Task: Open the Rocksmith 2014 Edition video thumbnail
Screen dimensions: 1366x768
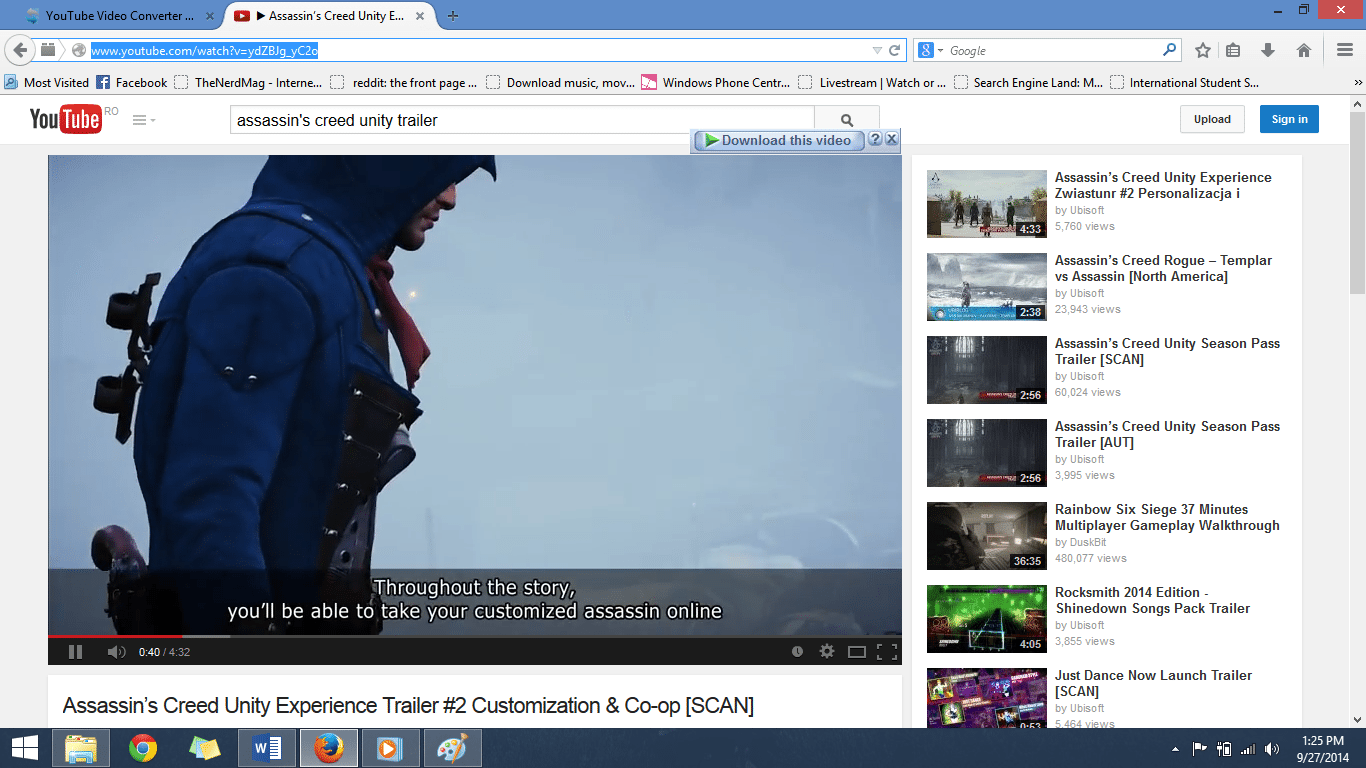Action: [986, 618]
